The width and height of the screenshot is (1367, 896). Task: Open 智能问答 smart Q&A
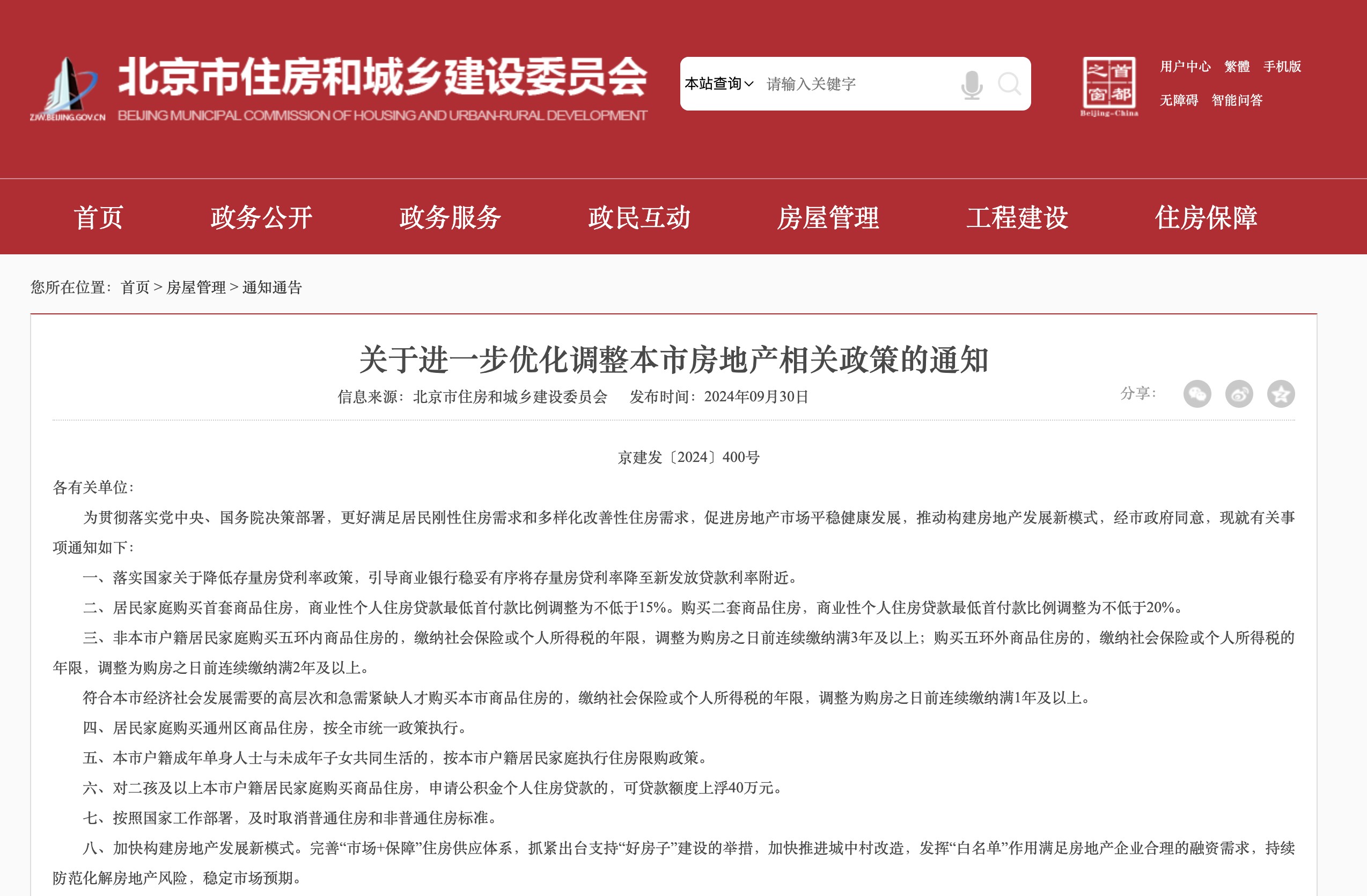click(x=1237, y=100)
